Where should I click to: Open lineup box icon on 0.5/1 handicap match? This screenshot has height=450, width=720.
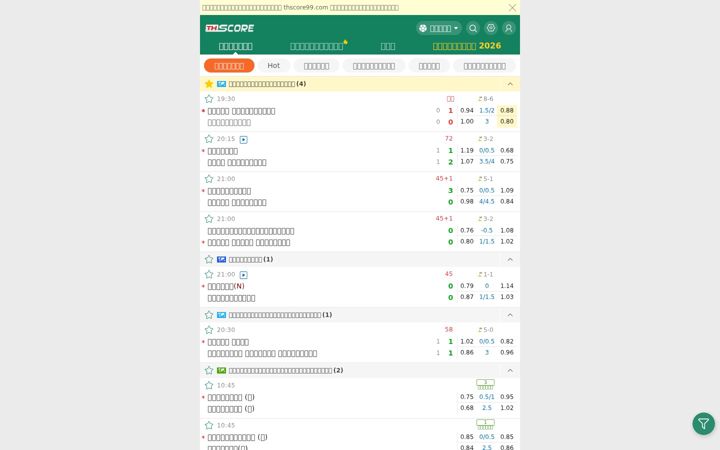click(485, 384)
